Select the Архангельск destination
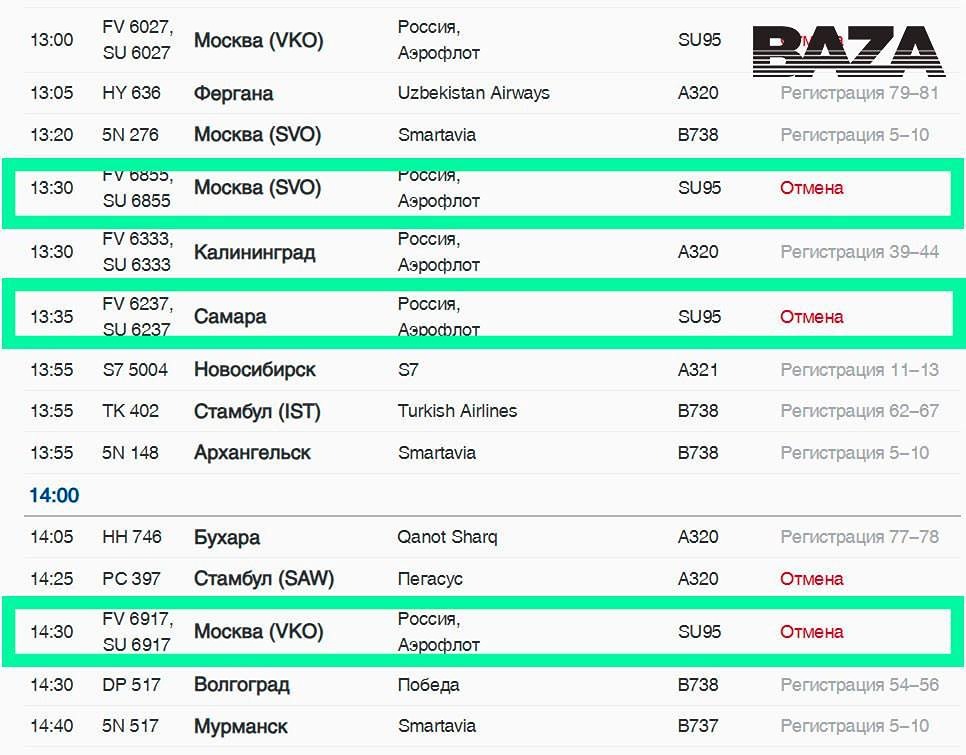This screenshot has height=755, width=966. pyautogui.click(x=252, y=453)
